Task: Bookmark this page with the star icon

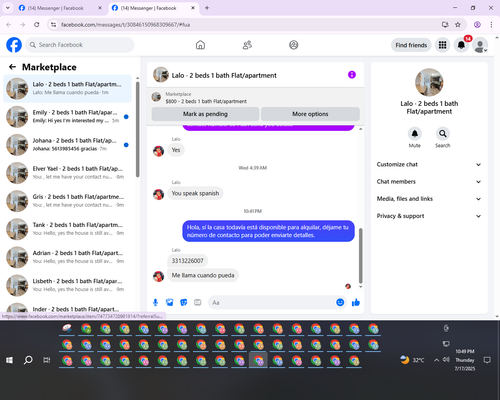Action: 458,25
